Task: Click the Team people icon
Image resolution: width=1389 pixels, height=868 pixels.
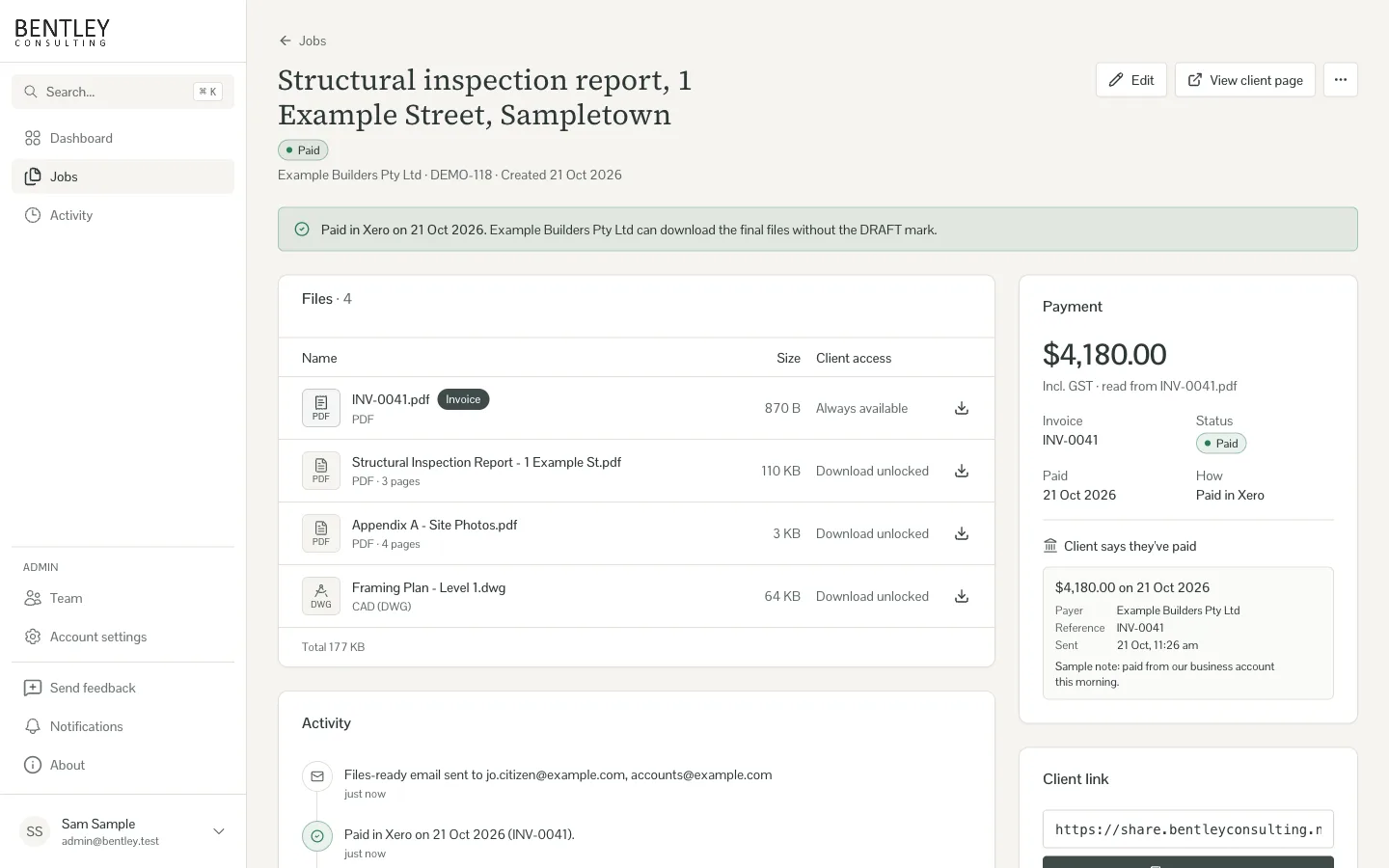Action: [33, 598]
